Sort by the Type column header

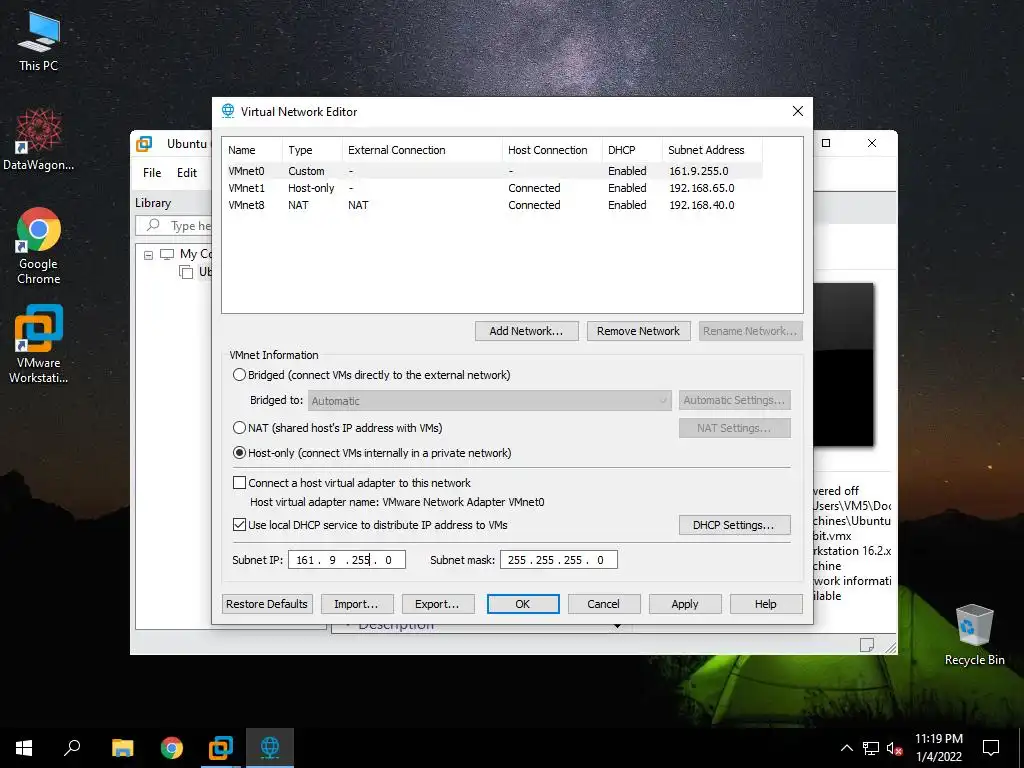pyautogui.click(x=312, y=150)
